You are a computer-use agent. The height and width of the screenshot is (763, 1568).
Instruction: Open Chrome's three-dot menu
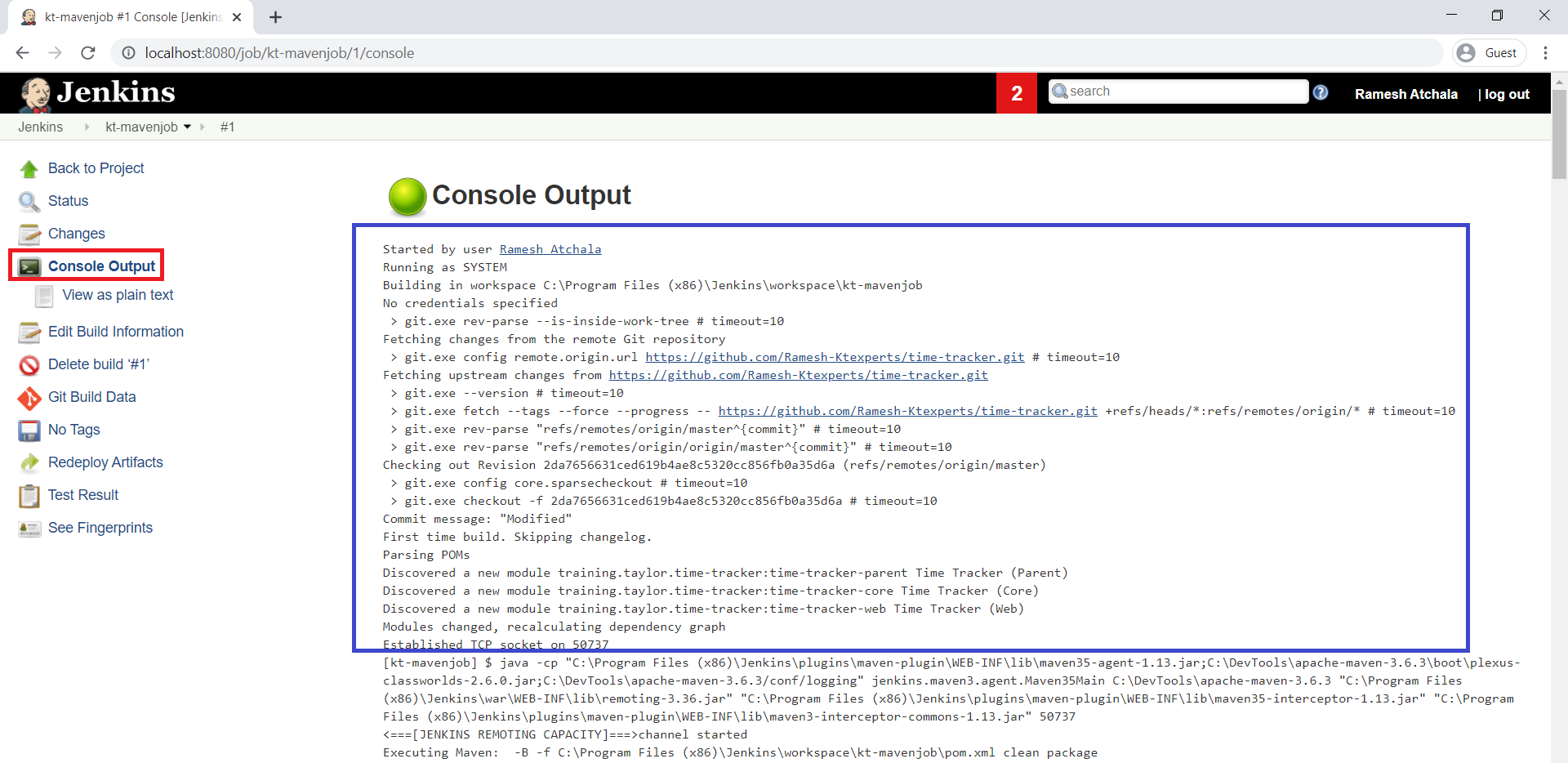(1545, 53)
